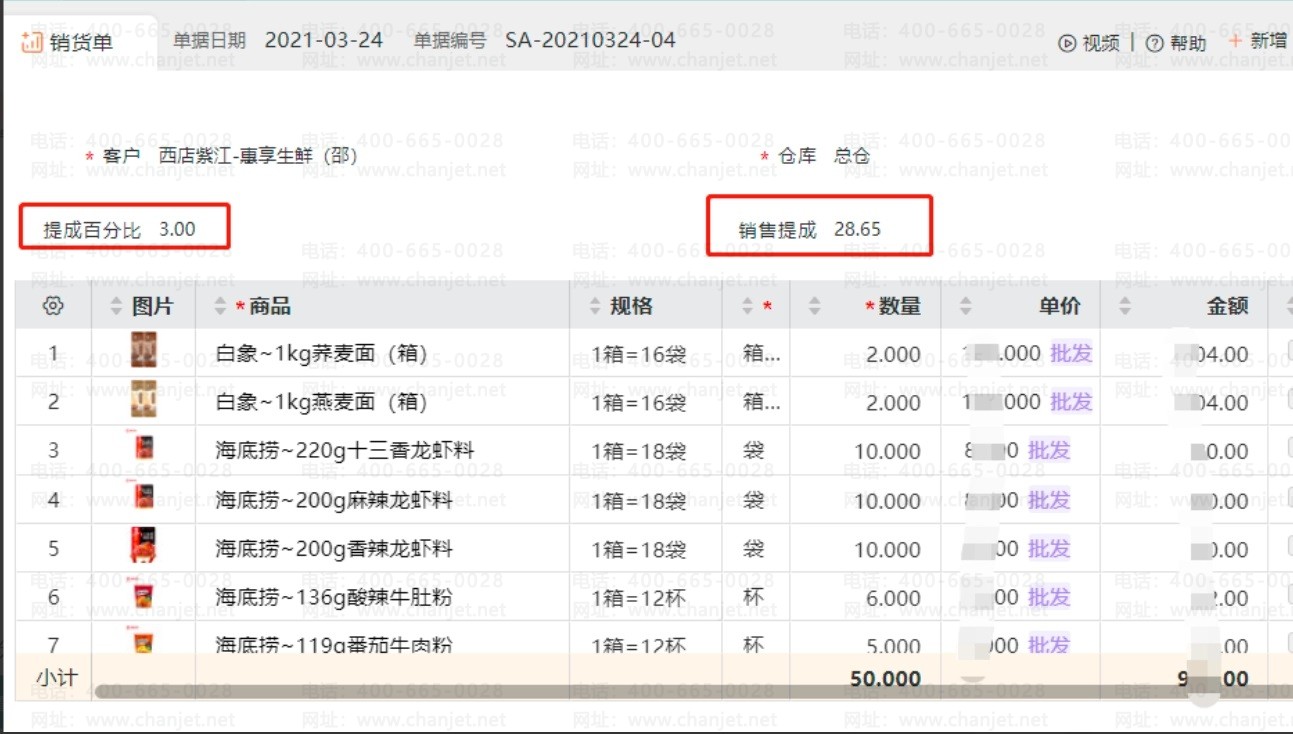The width and height of the screenshot is (1293, 734).
Task: Open the 客户 field 西店紫江-惠享生鲜
Action: 258,156
